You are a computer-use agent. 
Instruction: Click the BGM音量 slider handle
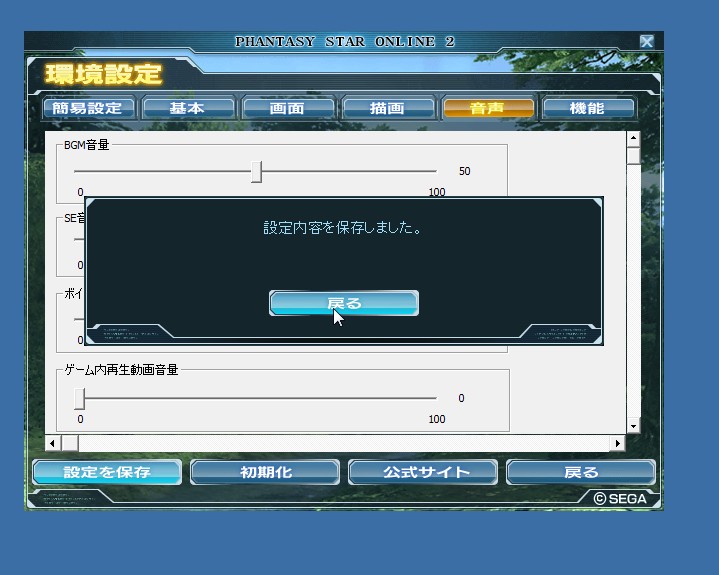(257, 172)
